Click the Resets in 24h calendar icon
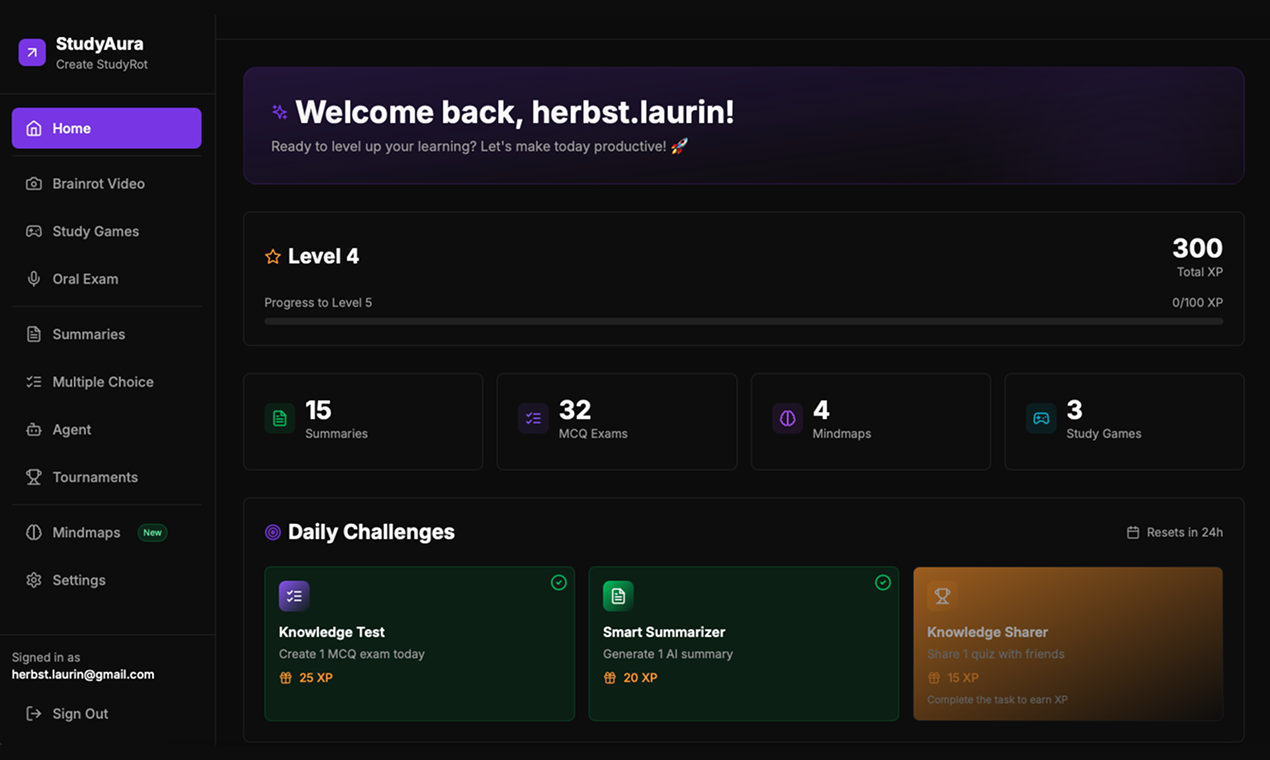The width and height of the screenshot is (1270, 760). pyautogui.click(x=1133, y=533)
